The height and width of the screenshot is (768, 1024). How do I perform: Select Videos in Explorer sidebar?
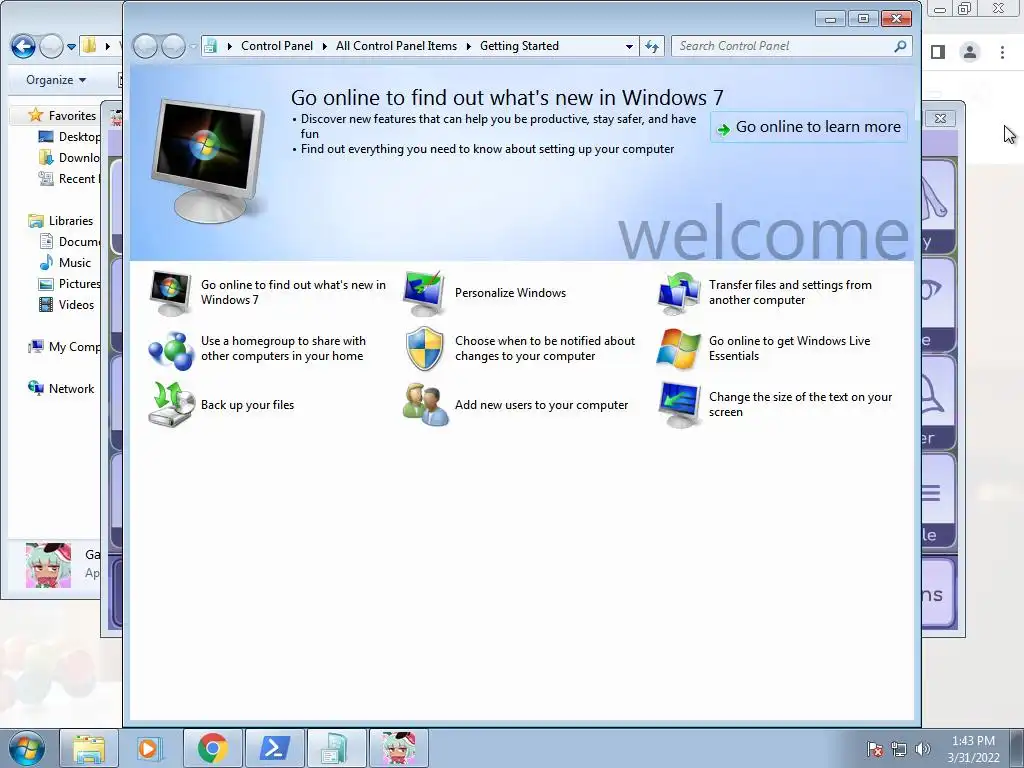coord(76,304)
